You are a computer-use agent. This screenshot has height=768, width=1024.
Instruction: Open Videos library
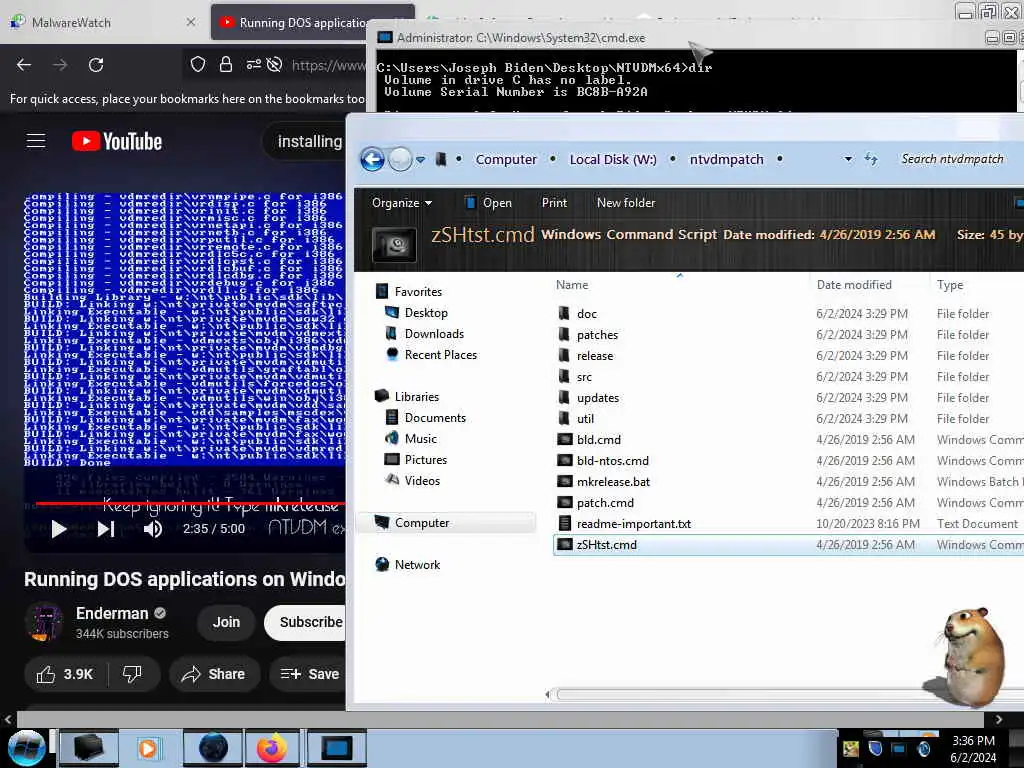pos(422,480)
